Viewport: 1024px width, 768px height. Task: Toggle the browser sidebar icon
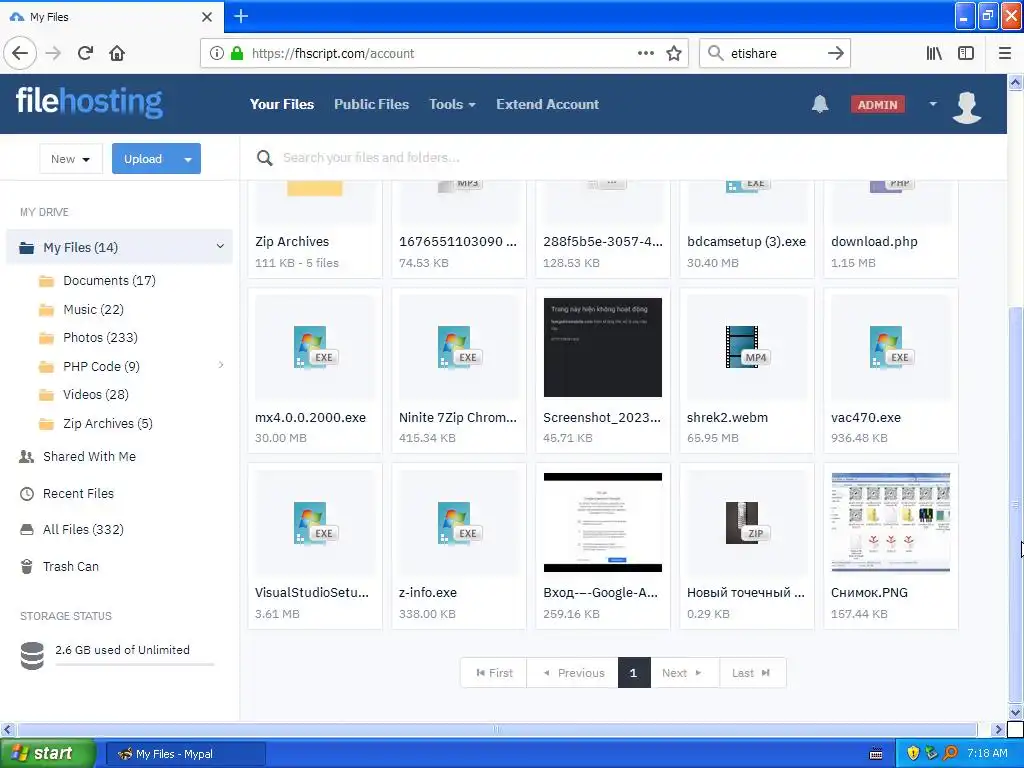click(966, 53)
